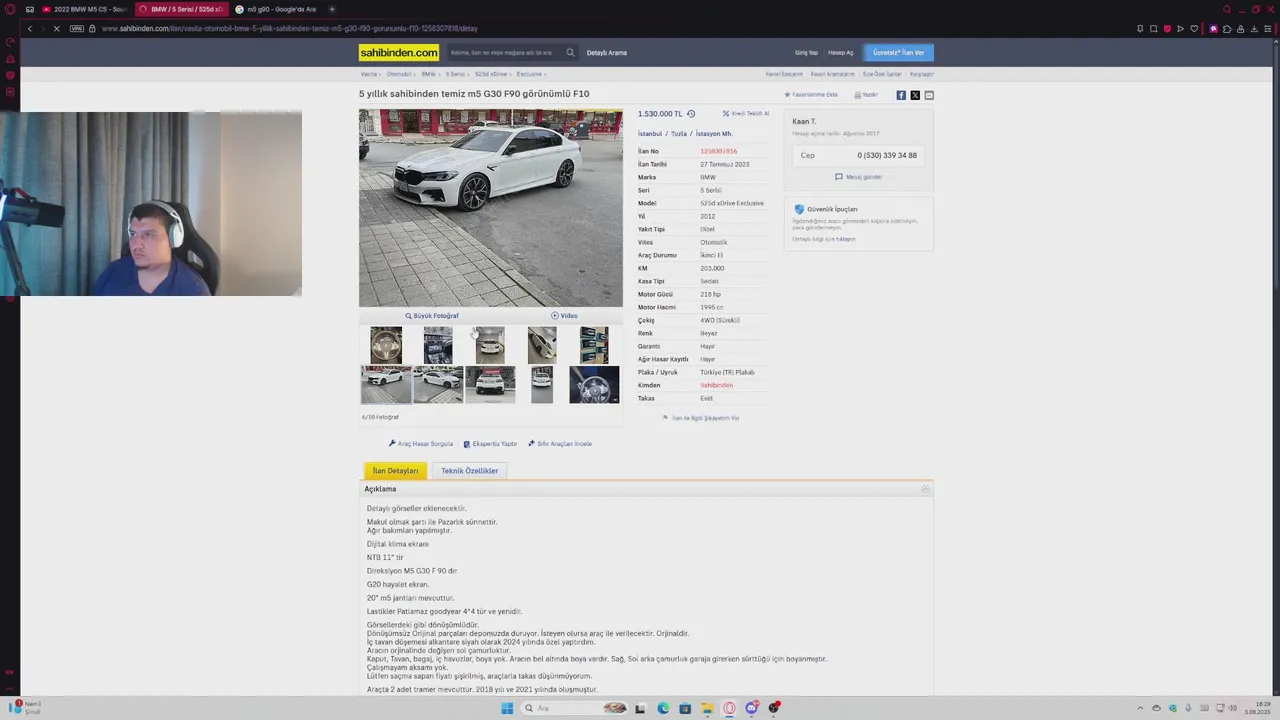Click İlan ile İlgili Şikayetim Var
Image resolution: width=1280 pixels, height=720 pixels.
pos(701,418)
